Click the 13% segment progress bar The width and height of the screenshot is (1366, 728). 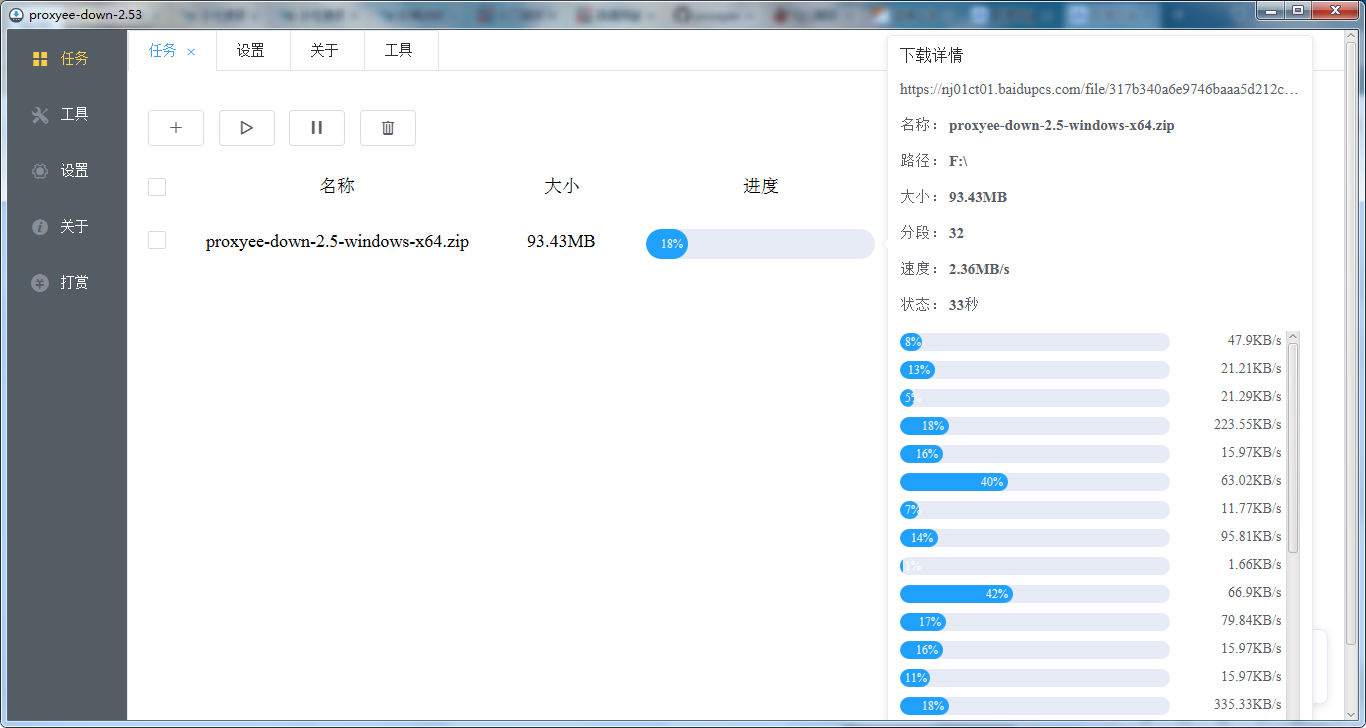pos(1035,370)
